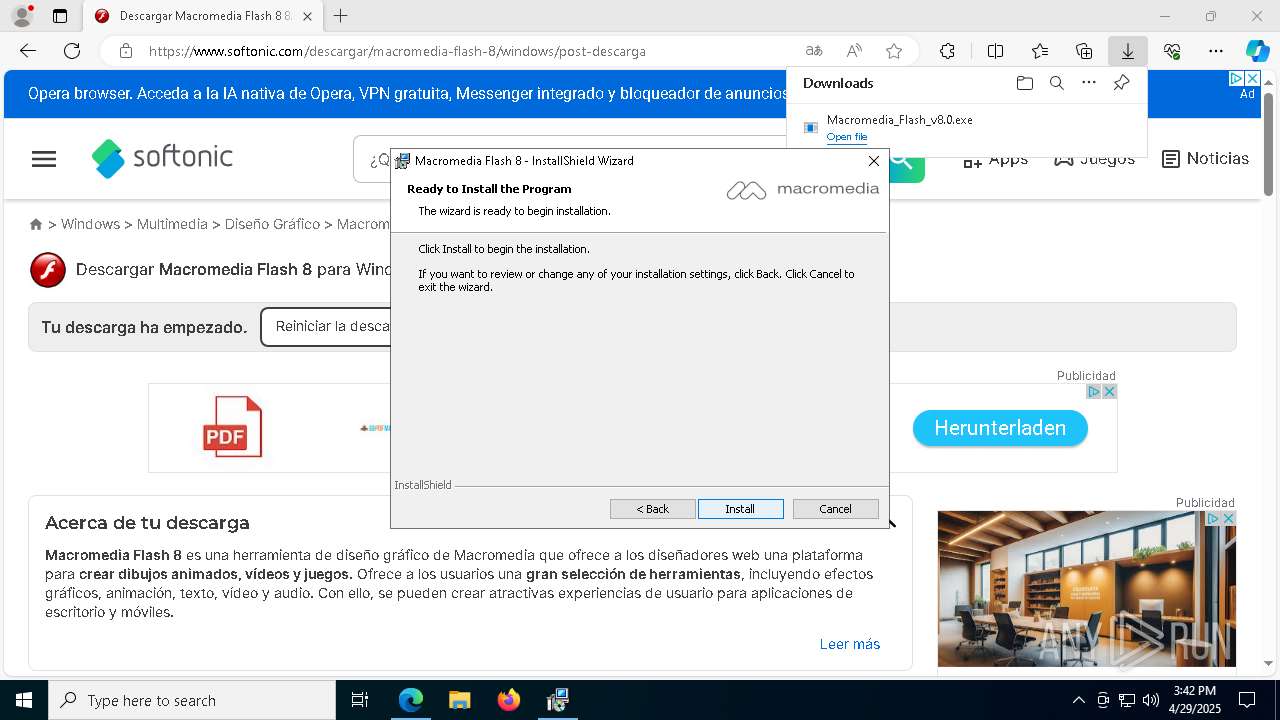Open Softonic hamburger menu
This screenshot has width=1280, height=720.
[44, 159]
